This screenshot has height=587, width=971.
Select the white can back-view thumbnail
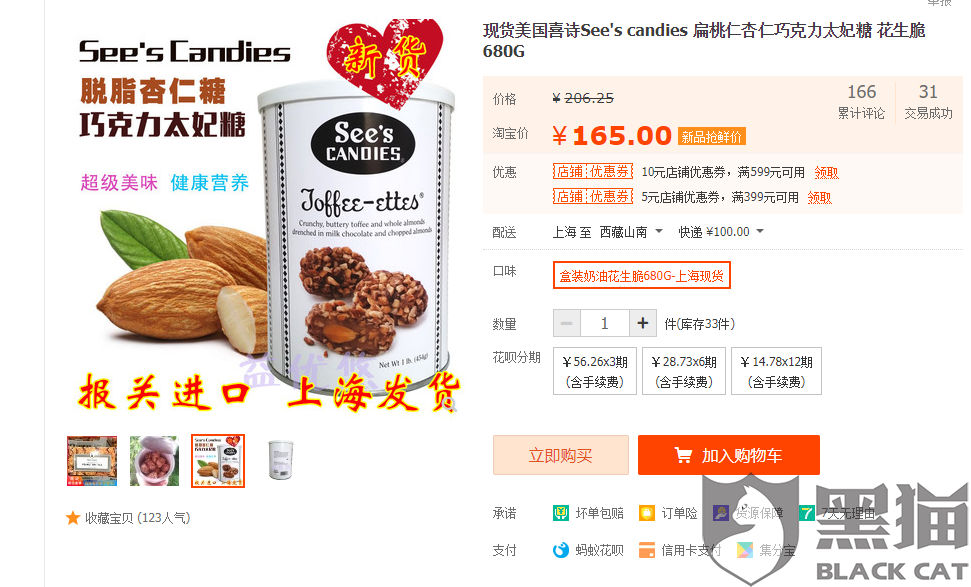[x=281, y=460]
